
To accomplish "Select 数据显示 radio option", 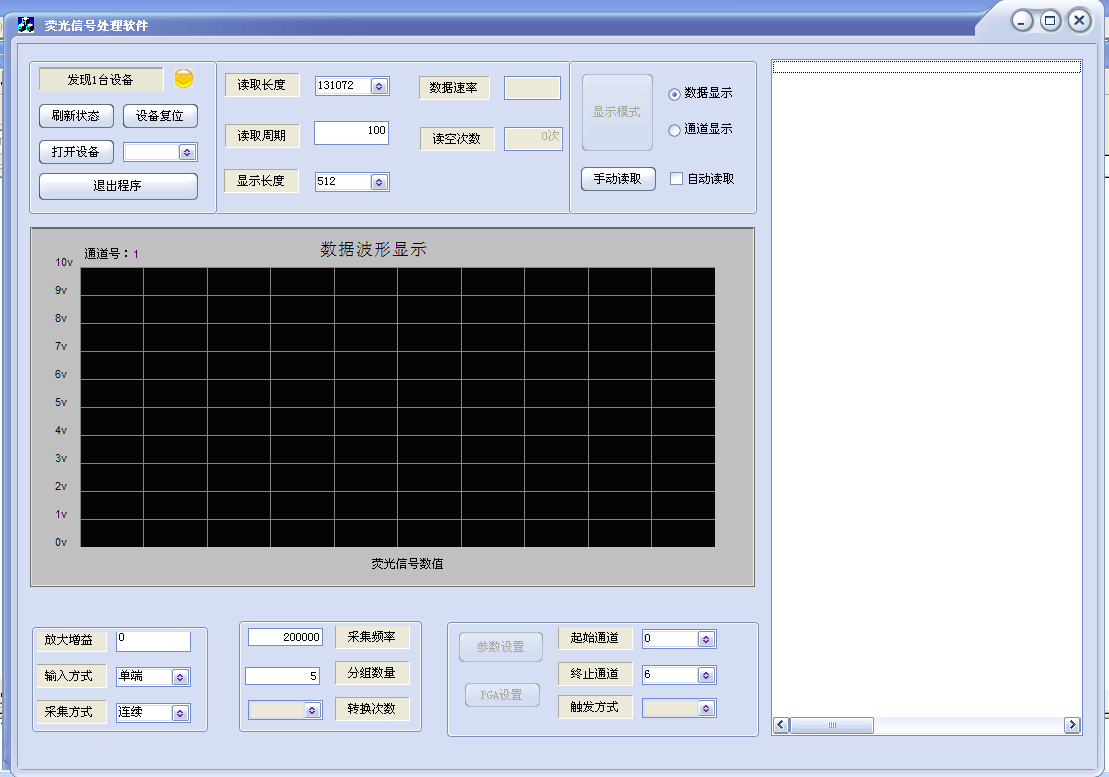I will [675, 94].
